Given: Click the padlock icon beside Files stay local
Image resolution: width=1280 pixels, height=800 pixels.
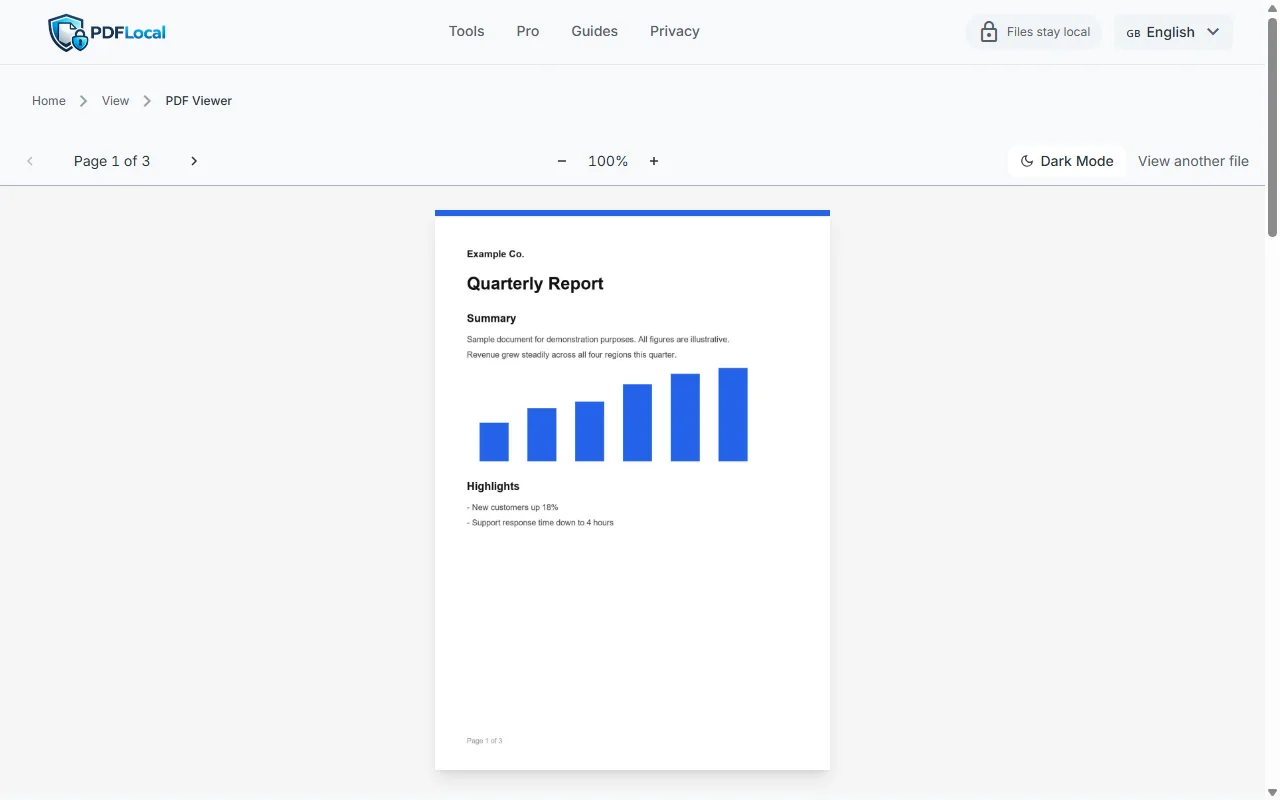Looking at the screenshot, I should tap(989, 32).
